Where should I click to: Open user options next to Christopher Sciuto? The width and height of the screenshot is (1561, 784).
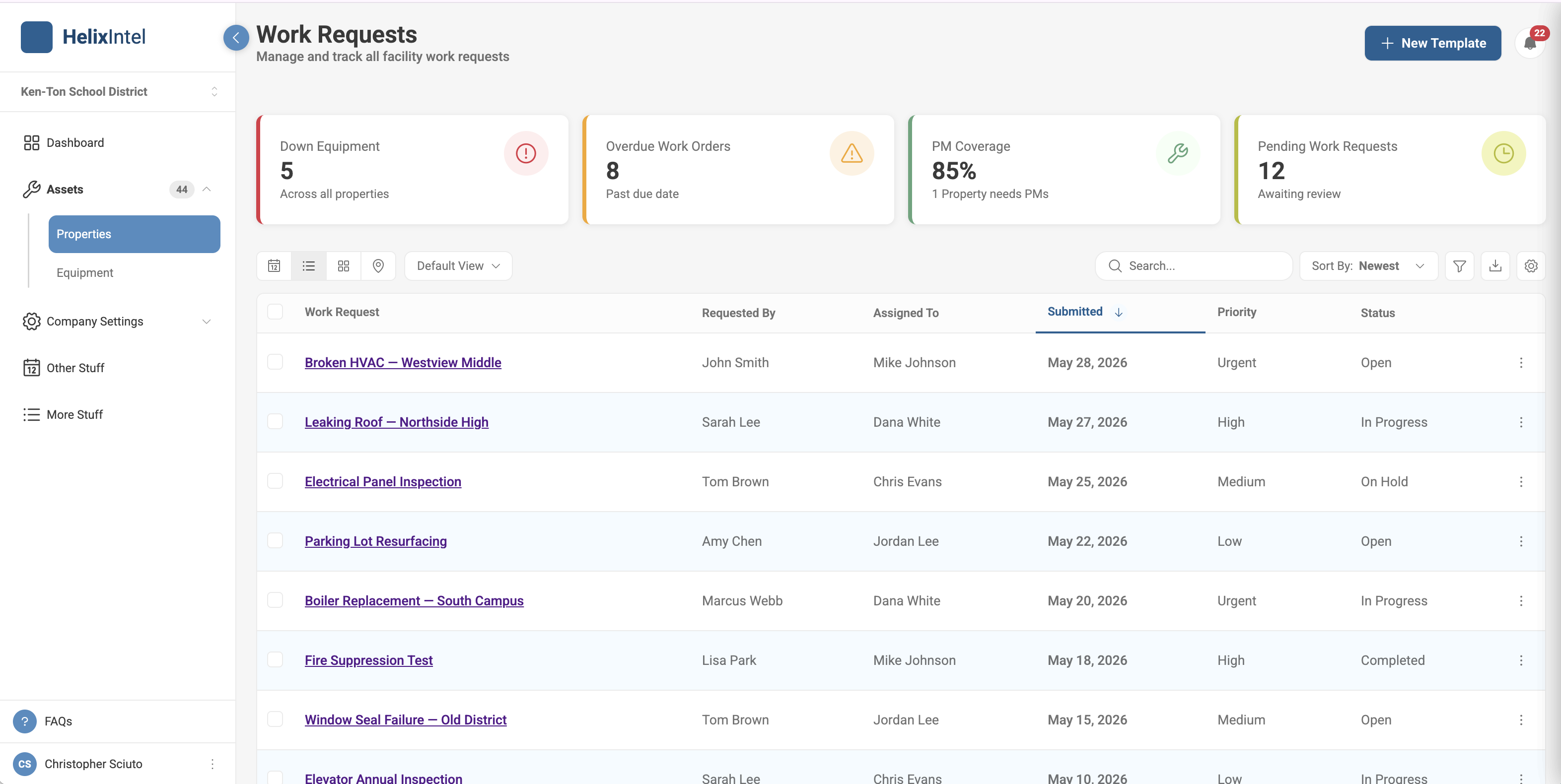tap(212, 764)
